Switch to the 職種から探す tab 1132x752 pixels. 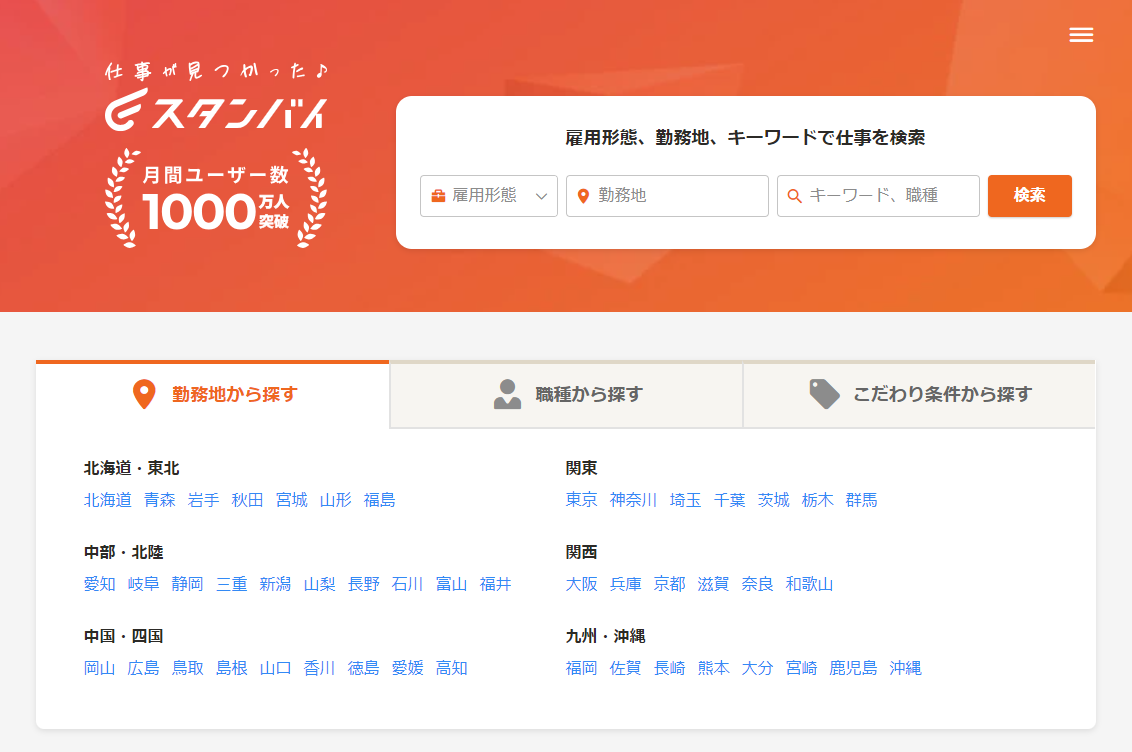click(566, 395)
